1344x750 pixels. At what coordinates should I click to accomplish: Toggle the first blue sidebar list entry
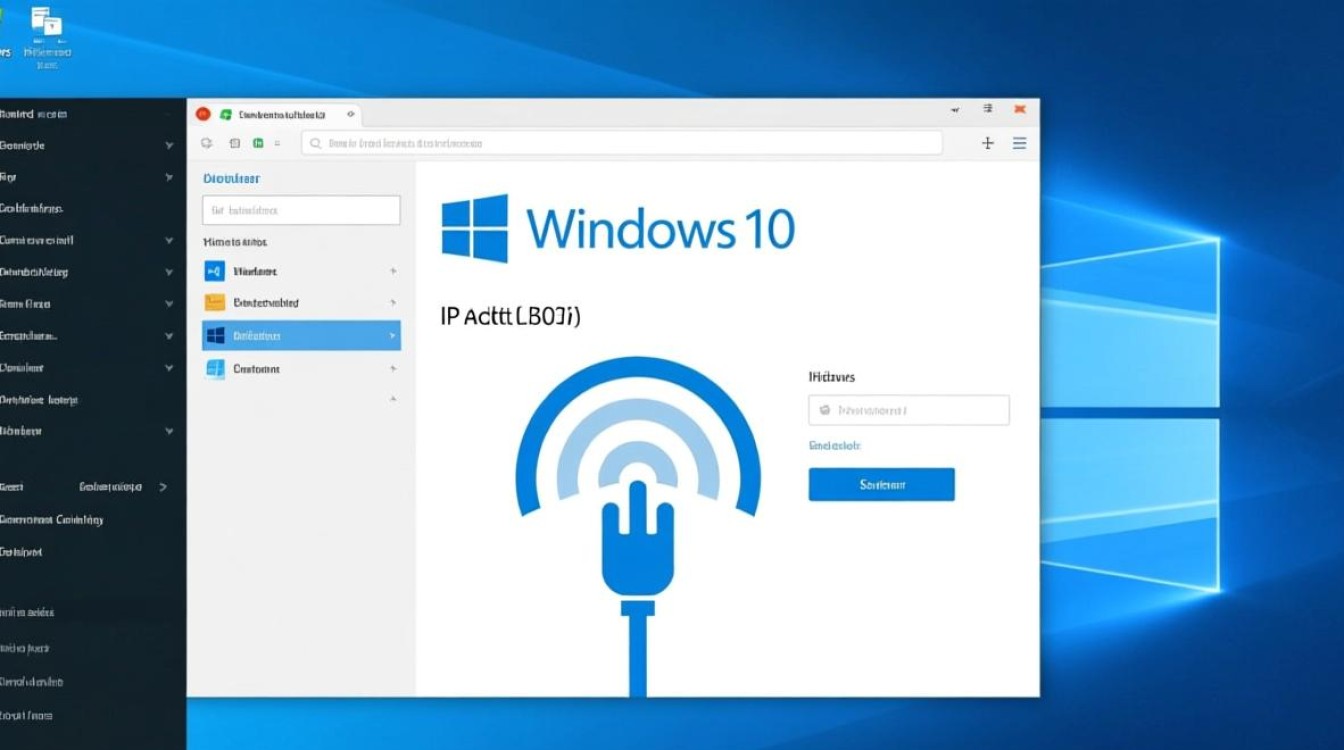(300, 271)
